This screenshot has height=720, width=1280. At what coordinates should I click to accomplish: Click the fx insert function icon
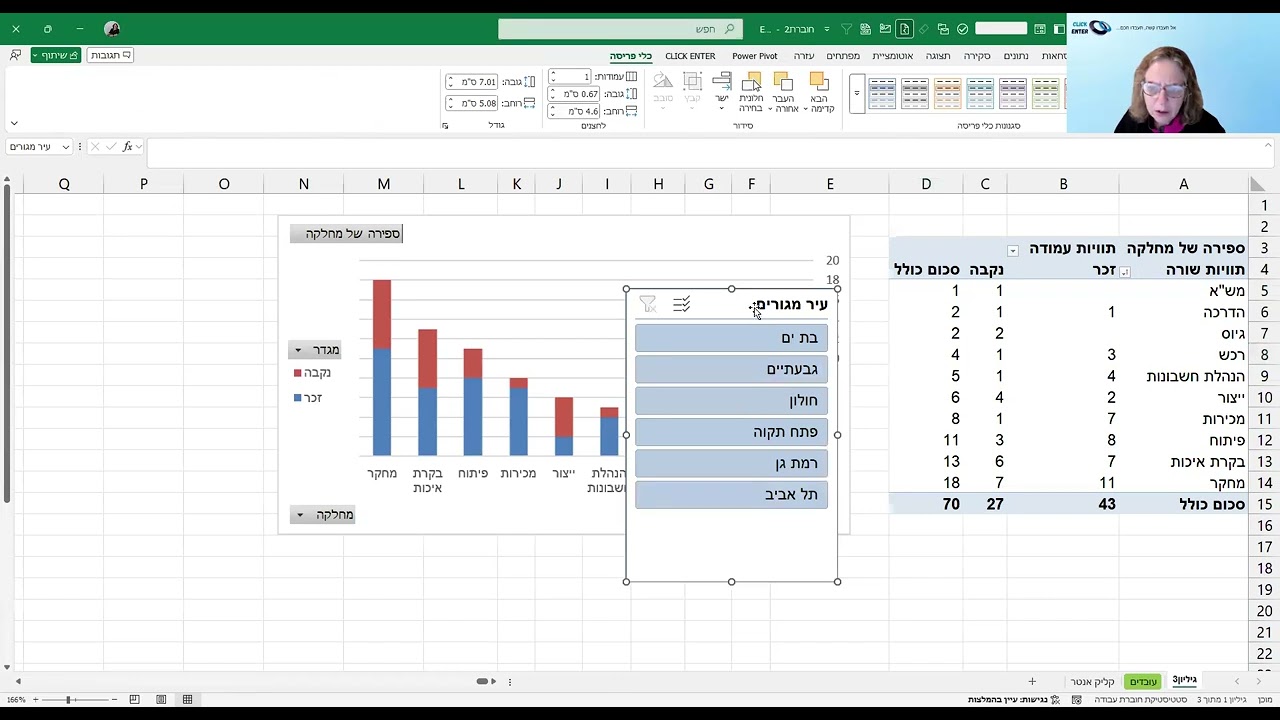pyautogui.click(x=127, y=147)
